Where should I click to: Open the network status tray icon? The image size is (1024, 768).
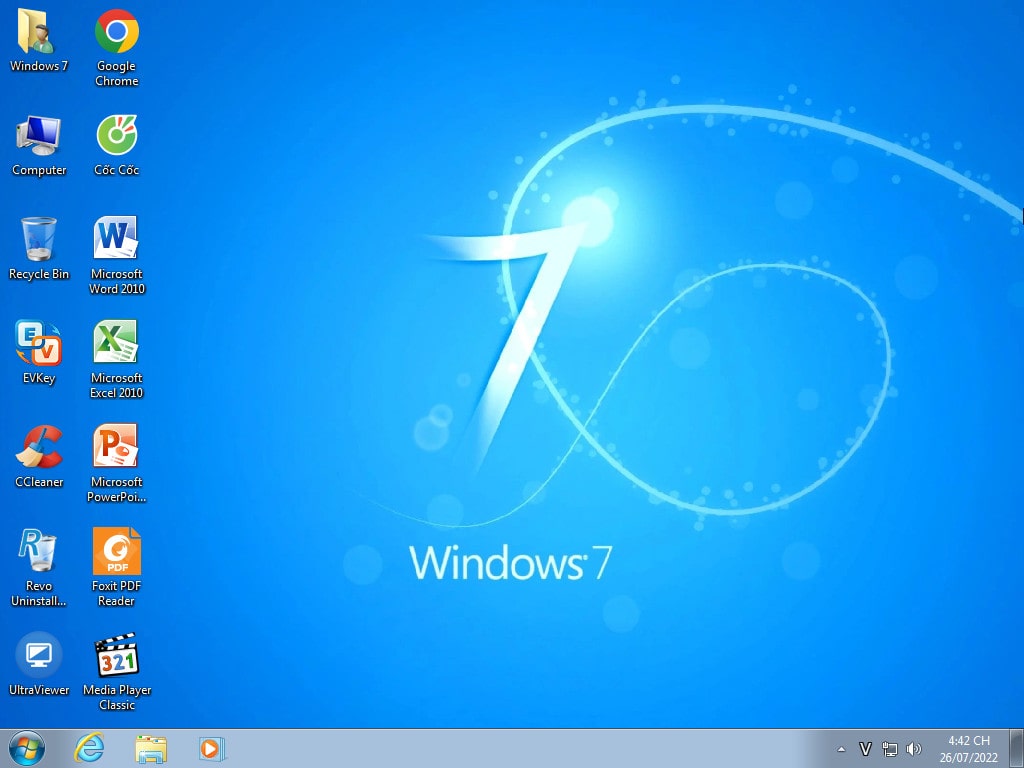pos(889,749)
